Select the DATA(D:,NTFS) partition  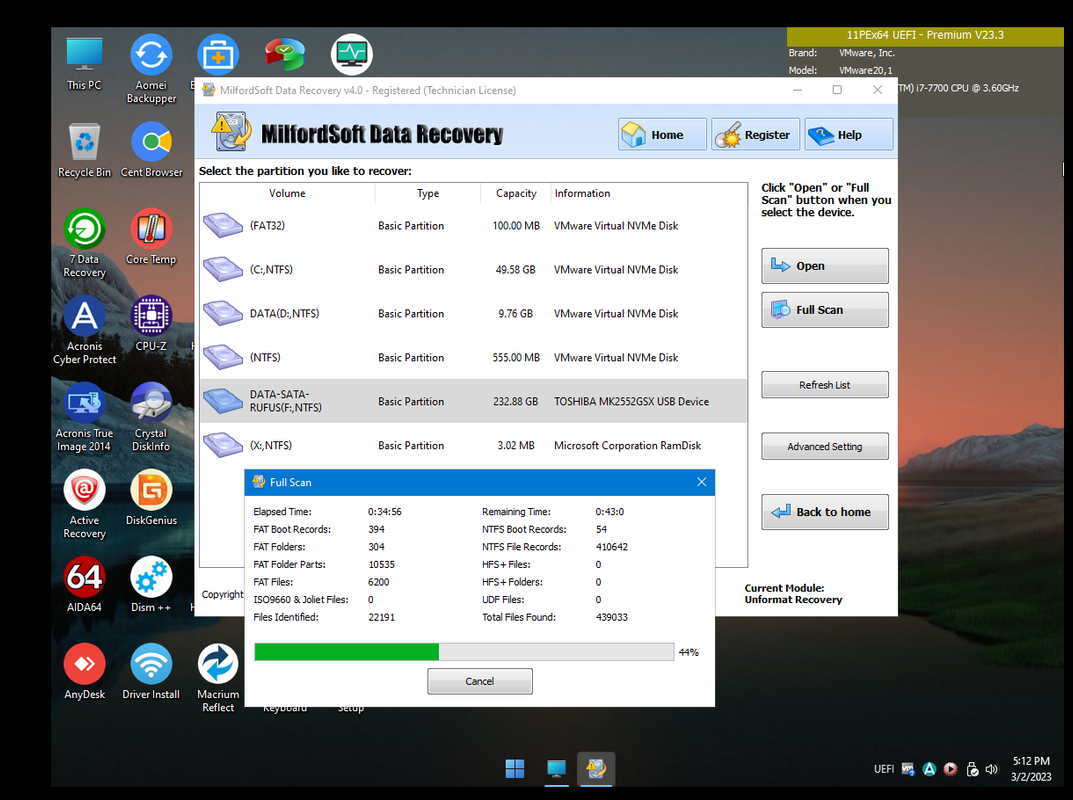tap(474, 313)
